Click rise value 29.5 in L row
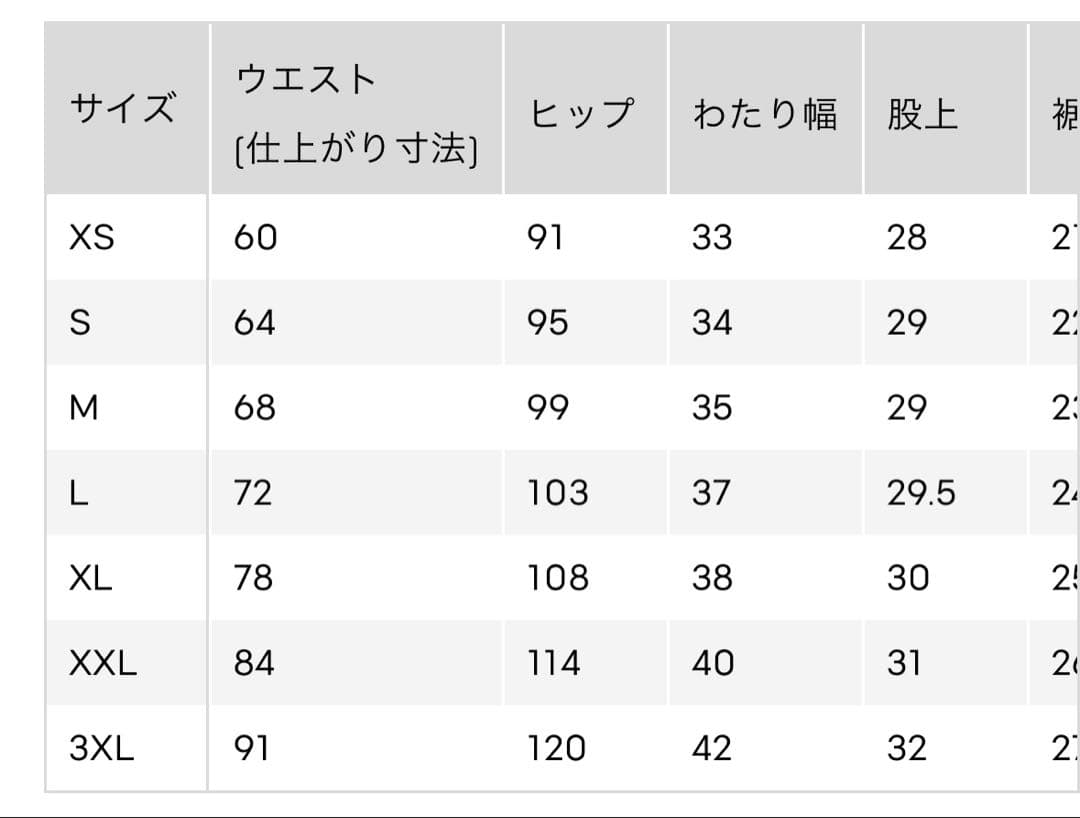1080x818 pixels. click(921, 493)
